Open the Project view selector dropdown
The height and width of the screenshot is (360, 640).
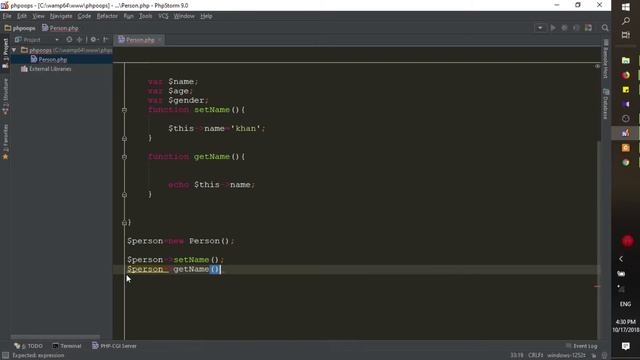point(37,40)
